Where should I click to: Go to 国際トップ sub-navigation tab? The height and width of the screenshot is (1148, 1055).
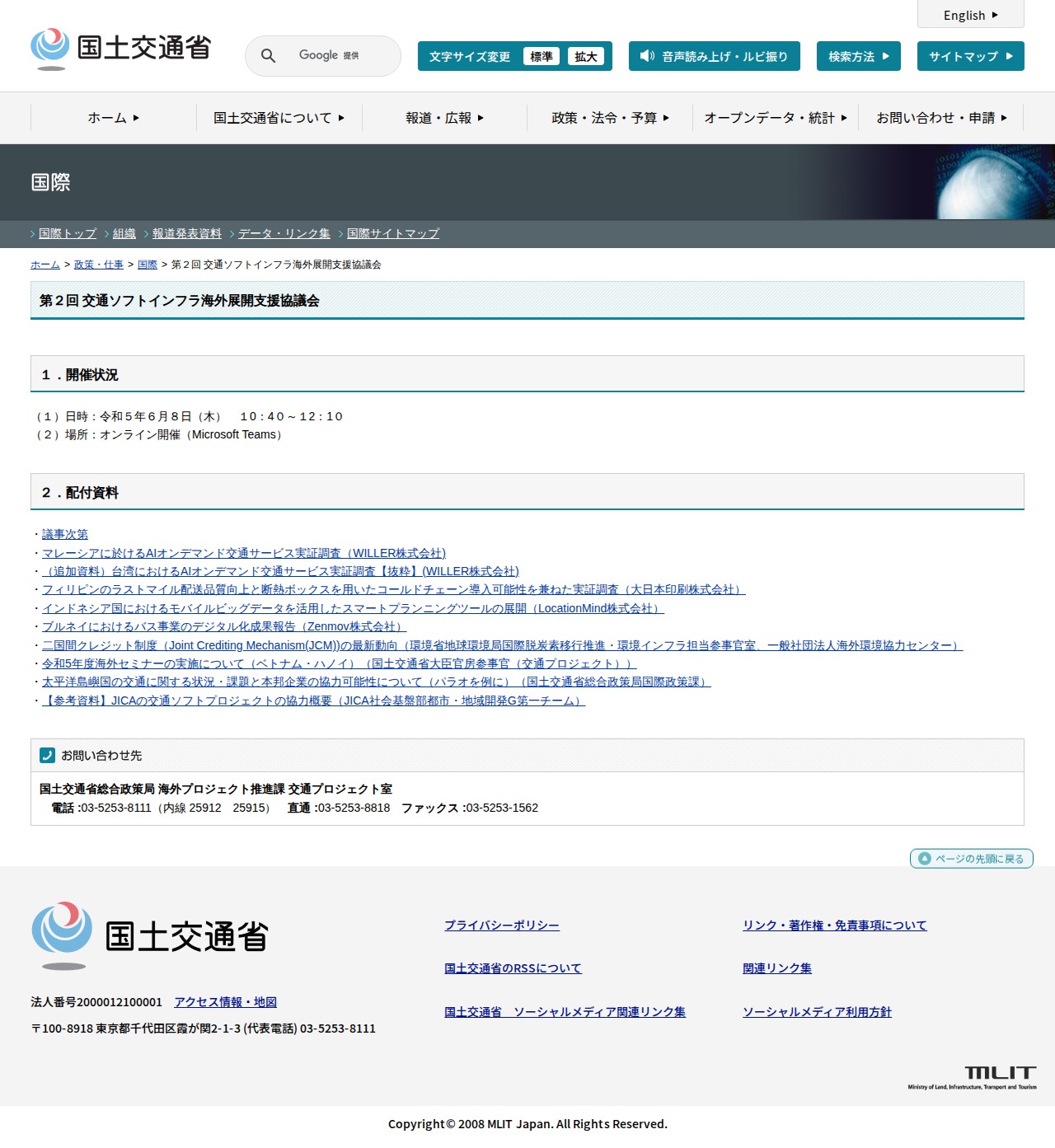click(68, 233)
